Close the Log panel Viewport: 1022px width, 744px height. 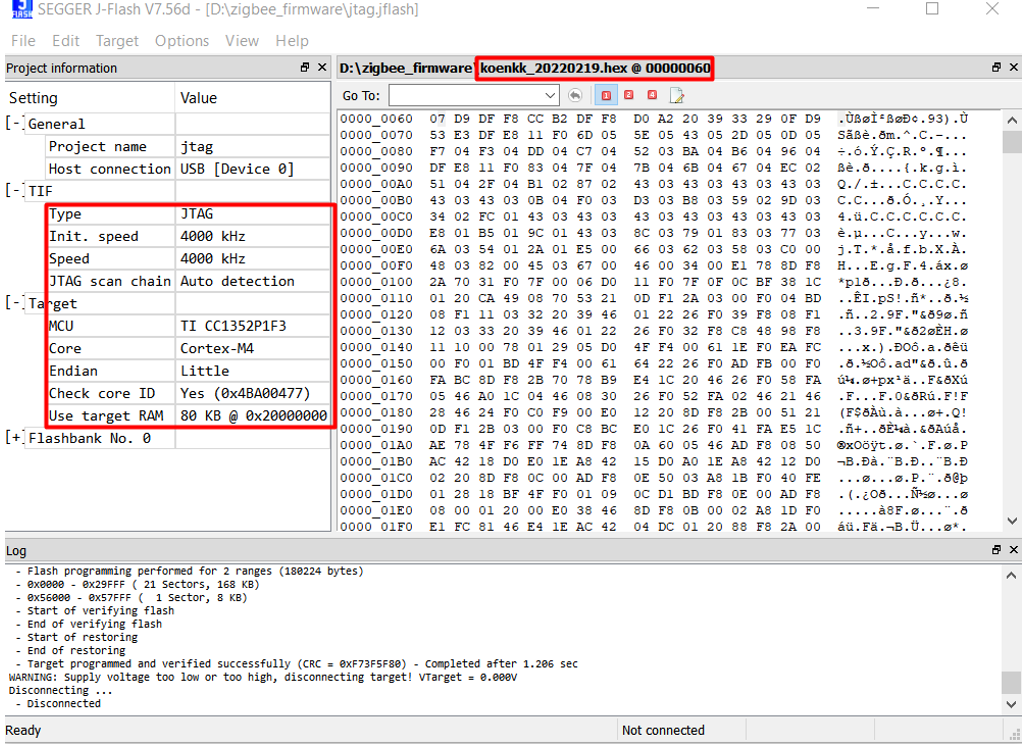click(x=1014, y=550)
